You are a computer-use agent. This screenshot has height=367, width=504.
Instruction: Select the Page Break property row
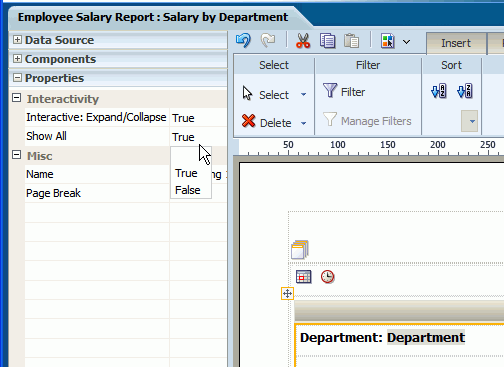pos(126,193)
